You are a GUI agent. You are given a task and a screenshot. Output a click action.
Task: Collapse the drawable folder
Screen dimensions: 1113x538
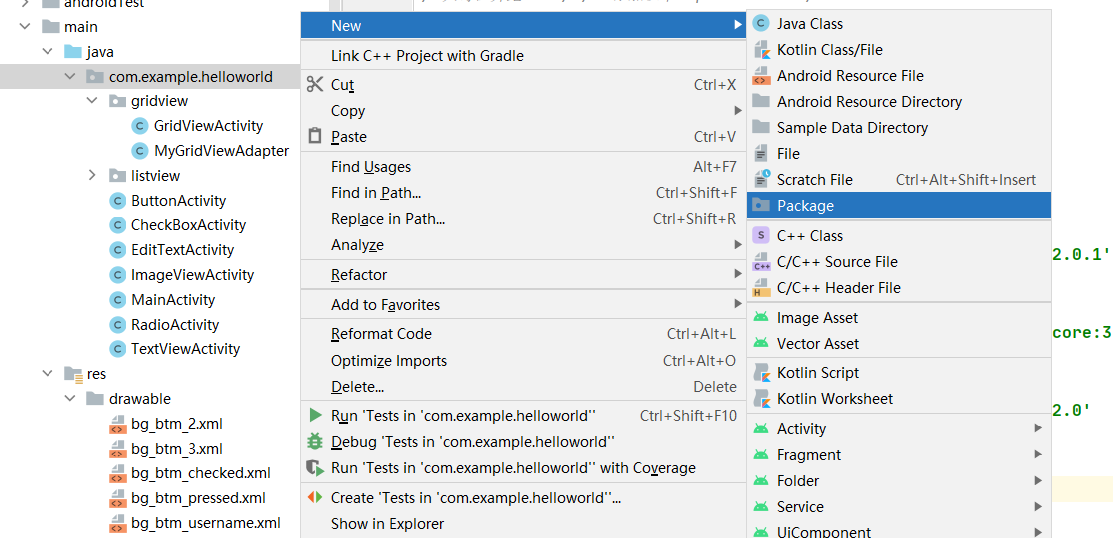pyautogui.click(x=70, y=399)
